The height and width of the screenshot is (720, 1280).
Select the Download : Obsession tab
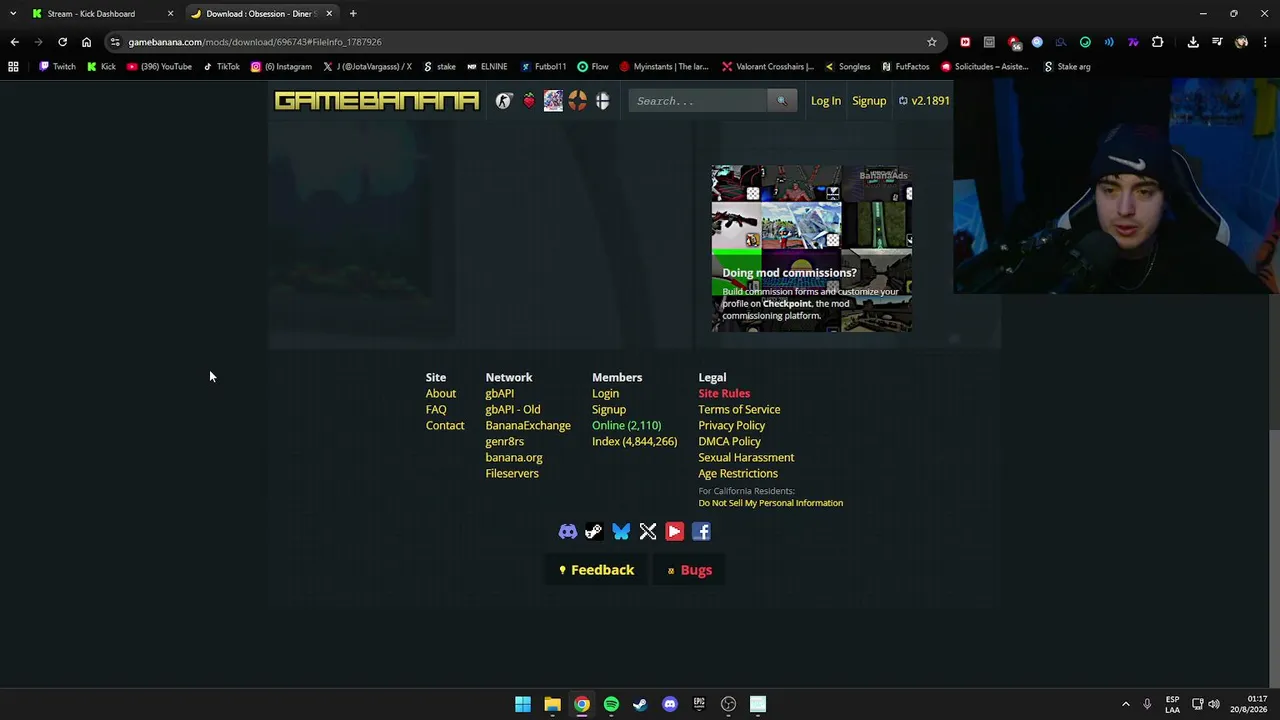(x=262, y=14)
